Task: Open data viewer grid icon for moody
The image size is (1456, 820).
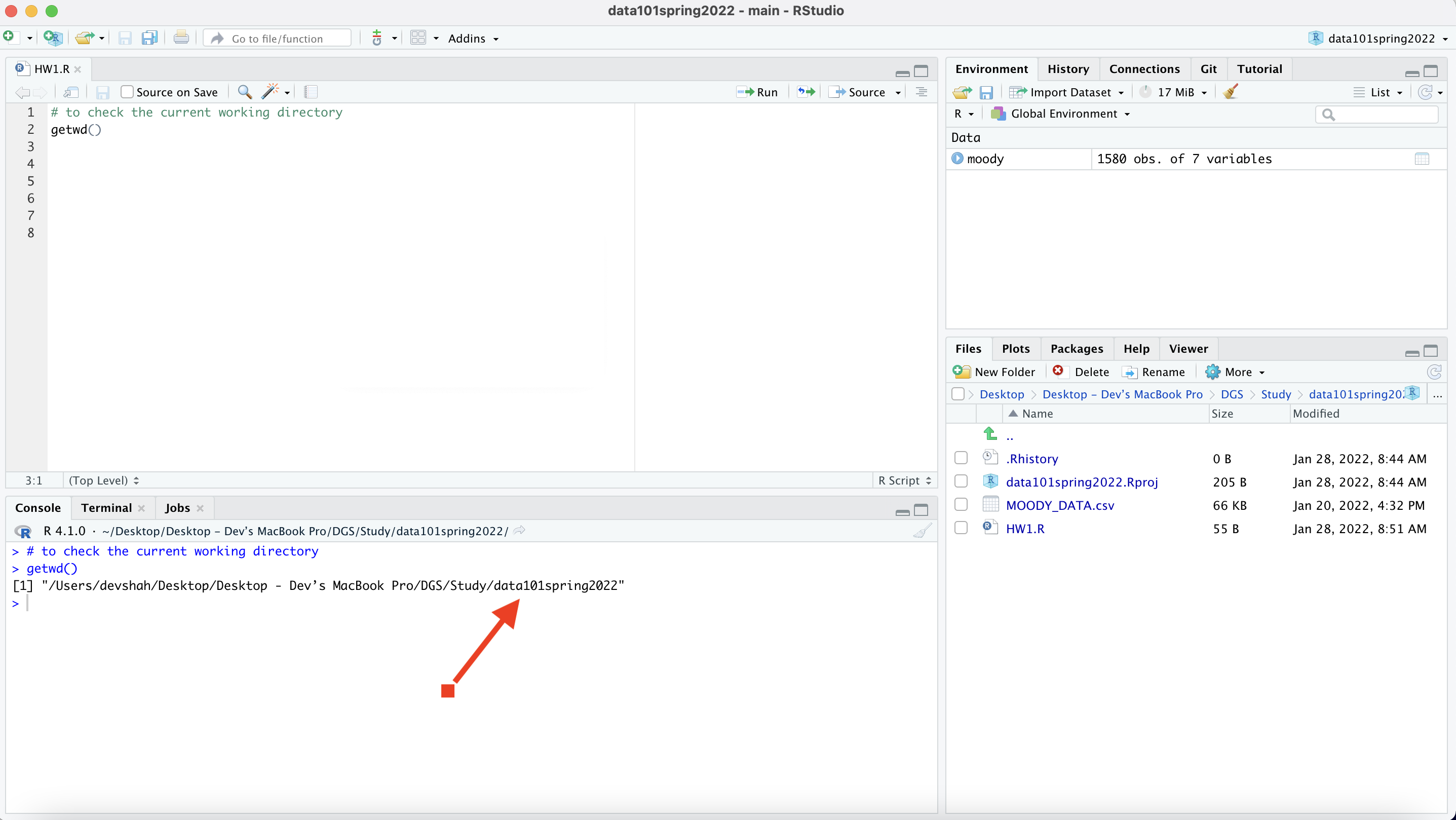Action: click(1422, 159)
